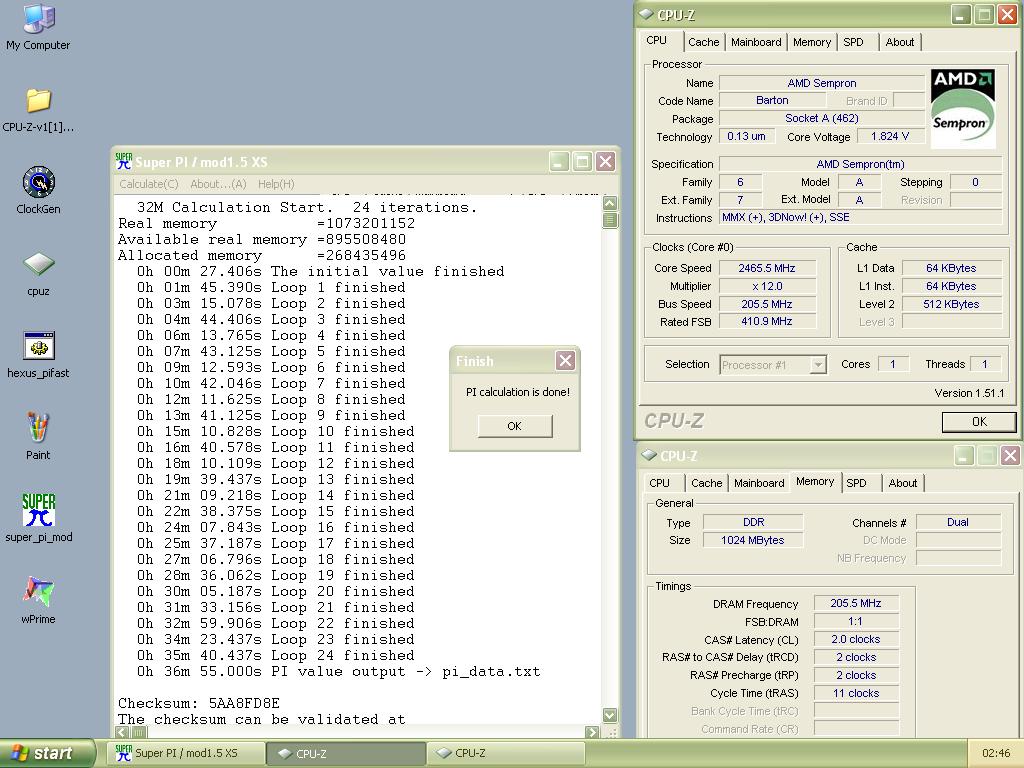
Task: Switch to Mainboard tab in lower CPU-Z window
Action: [x=759, y=483]
